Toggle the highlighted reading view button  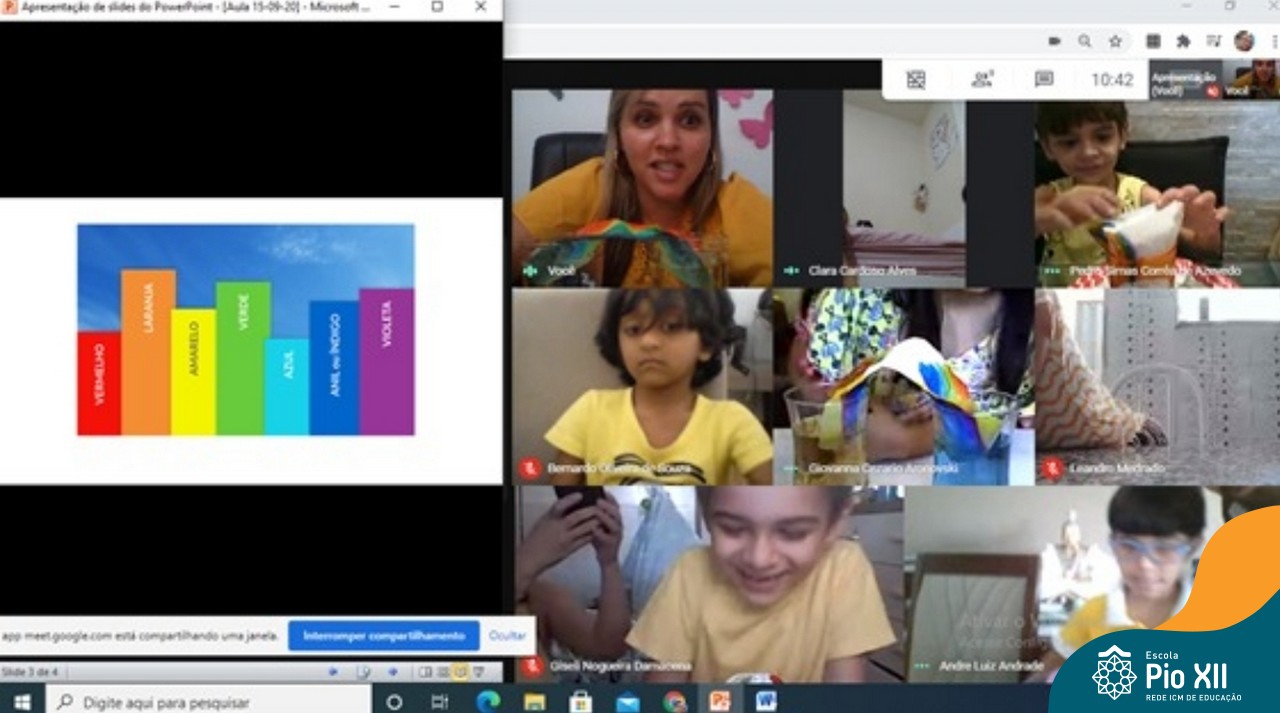click(x=460, y=672)
